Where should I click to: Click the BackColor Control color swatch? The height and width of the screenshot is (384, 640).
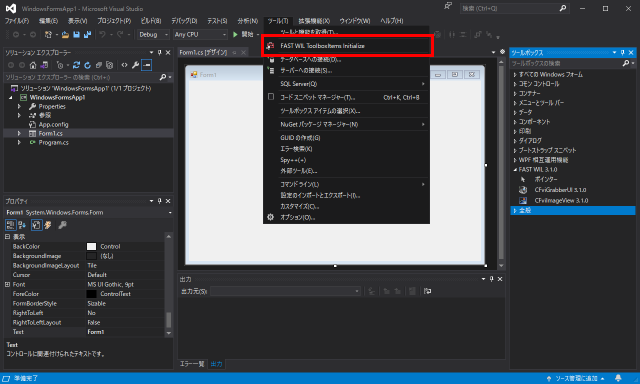tap(91, 246)
